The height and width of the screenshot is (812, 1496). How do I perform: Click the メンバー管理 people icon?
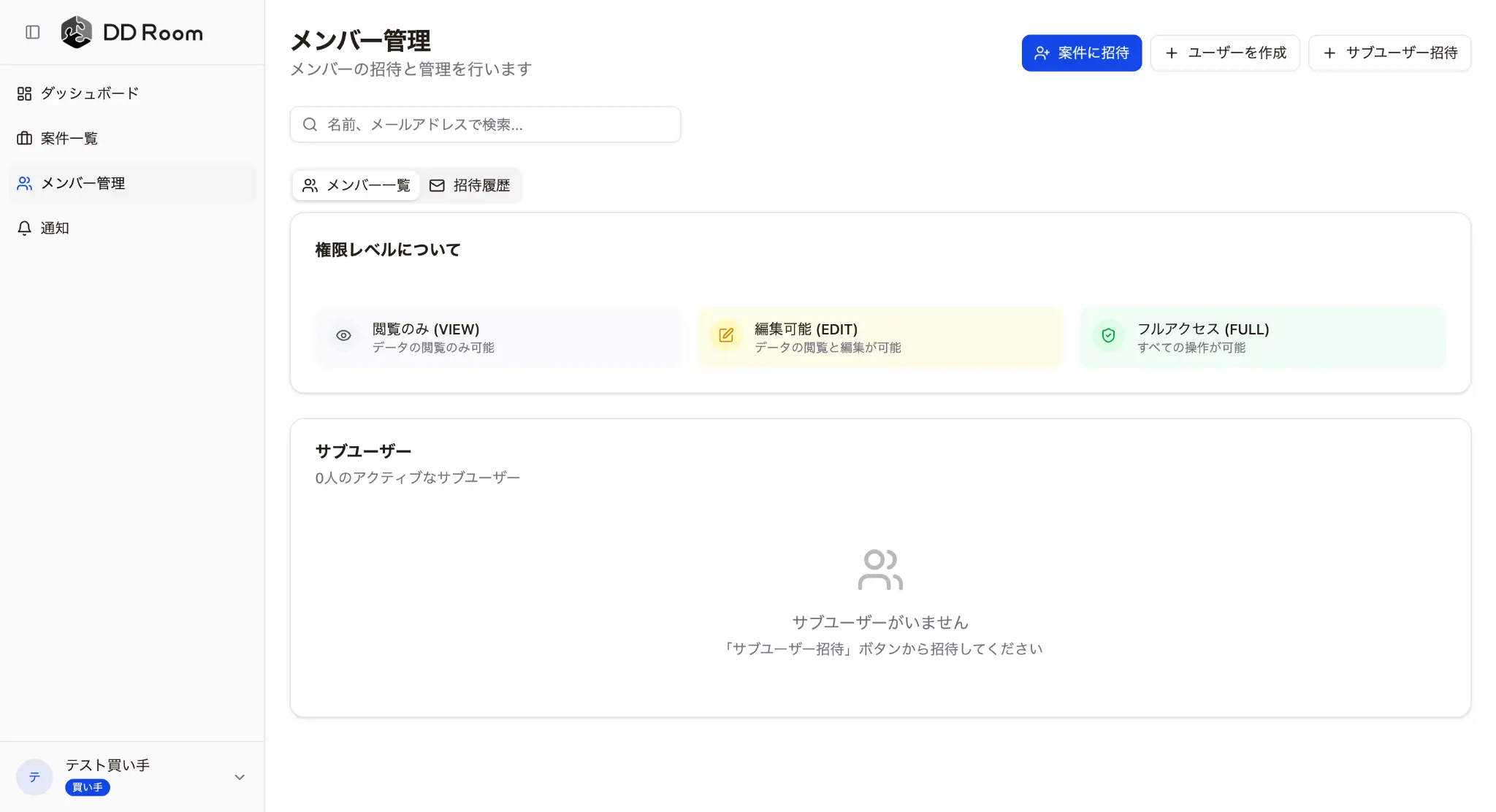coord(24,183)
